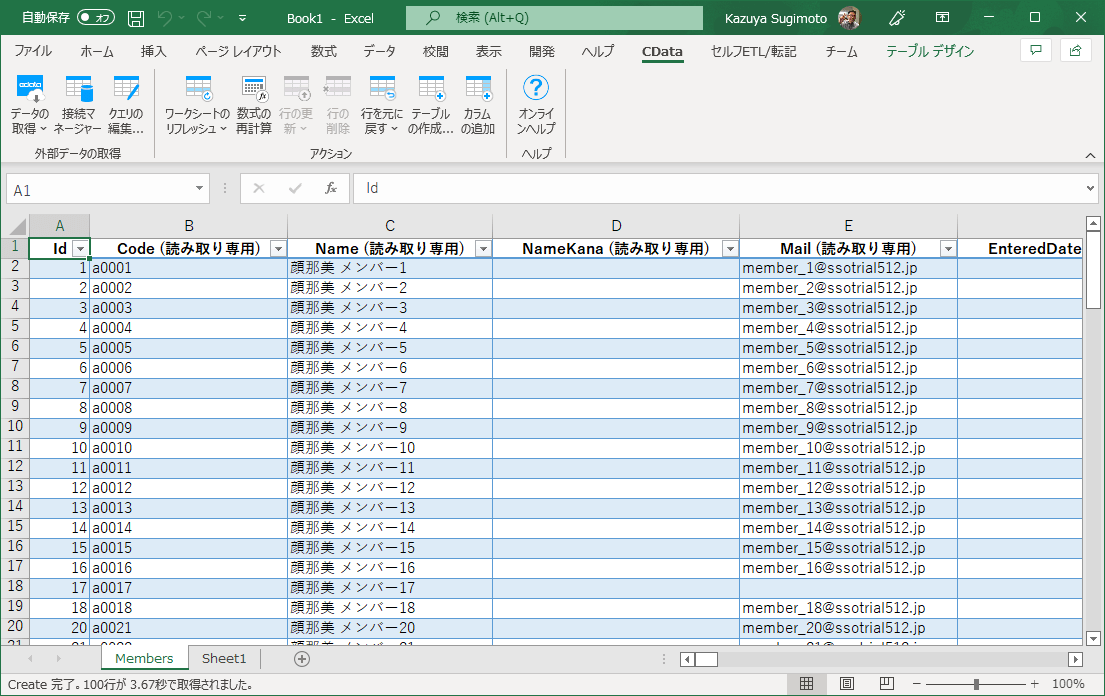The height and width of the screenshot is (696, 1105).
Task: Switch to Page Break Preview view
Action: 886,684
